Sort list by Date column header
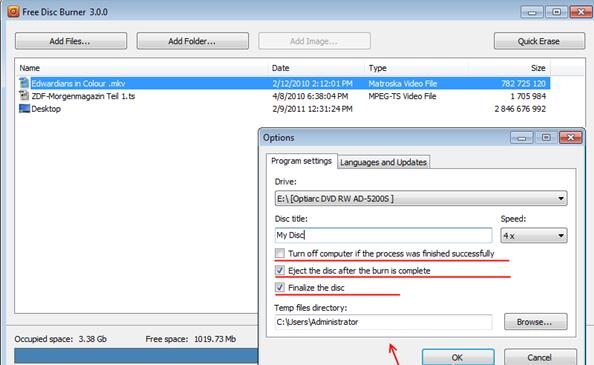 tap(280, 68)
